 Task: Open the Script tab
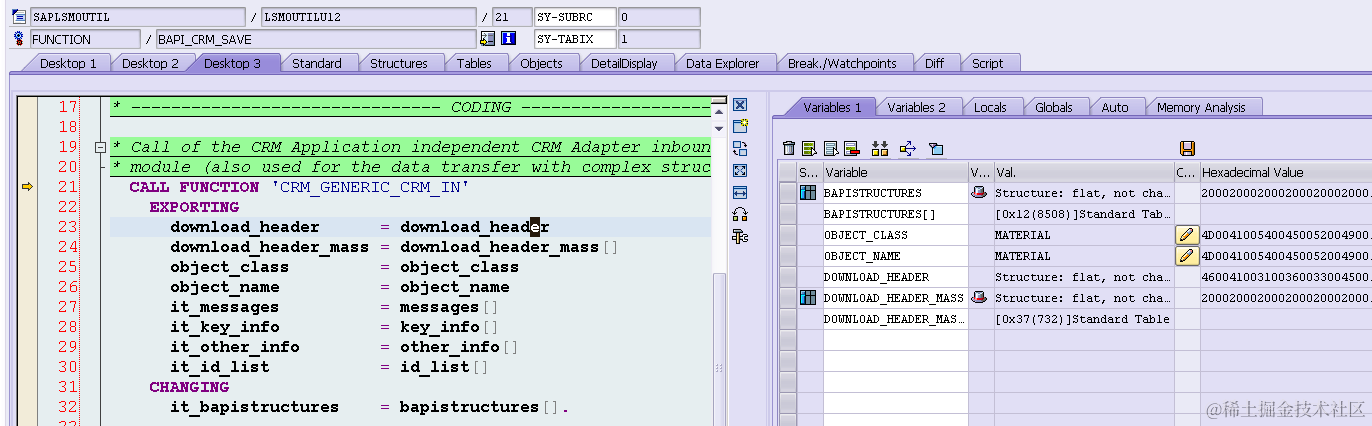987,63
